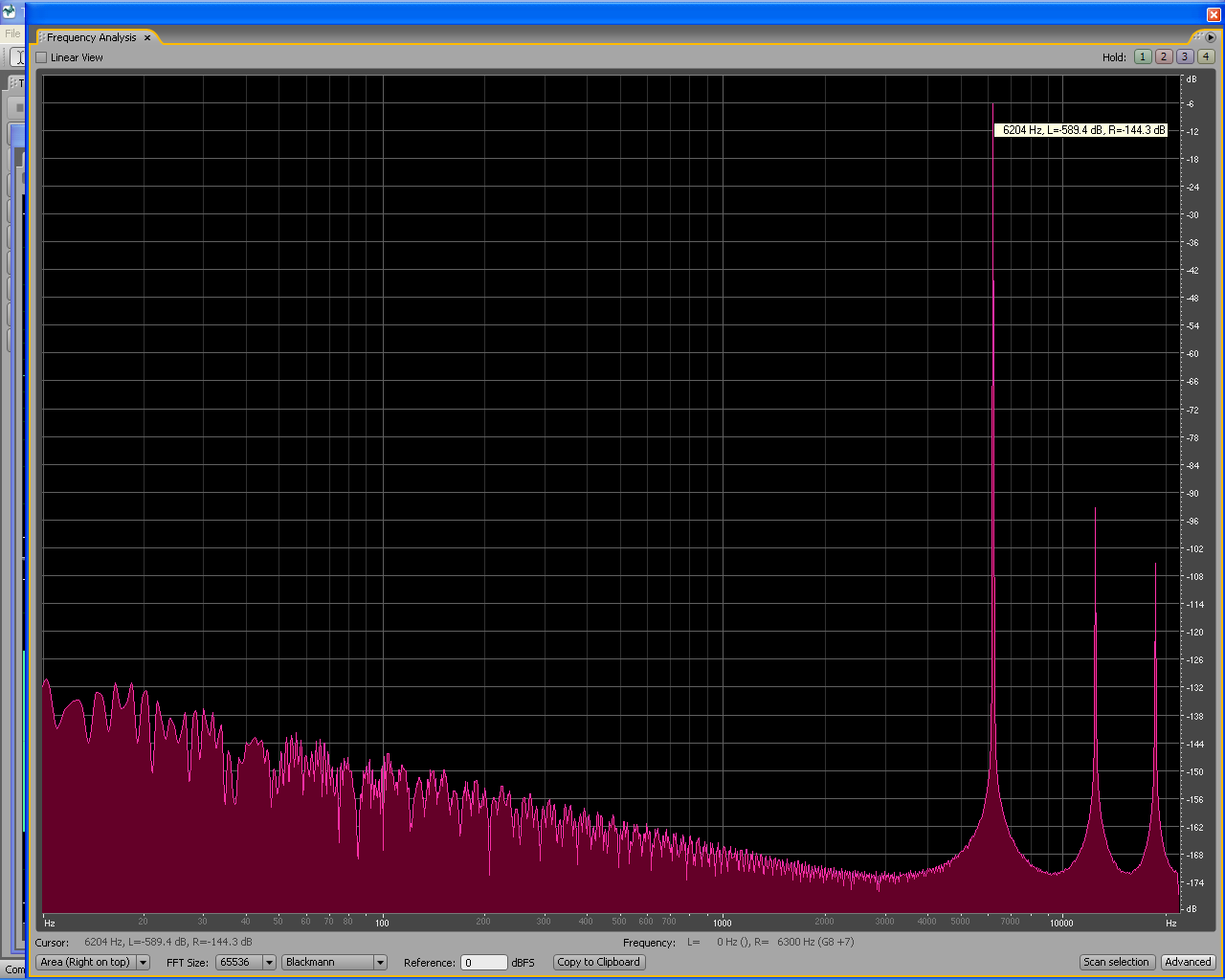This screenshot has height=980, width=1225.
Task: Open the Blackmann window type dropdown
Action: point(334,962)
